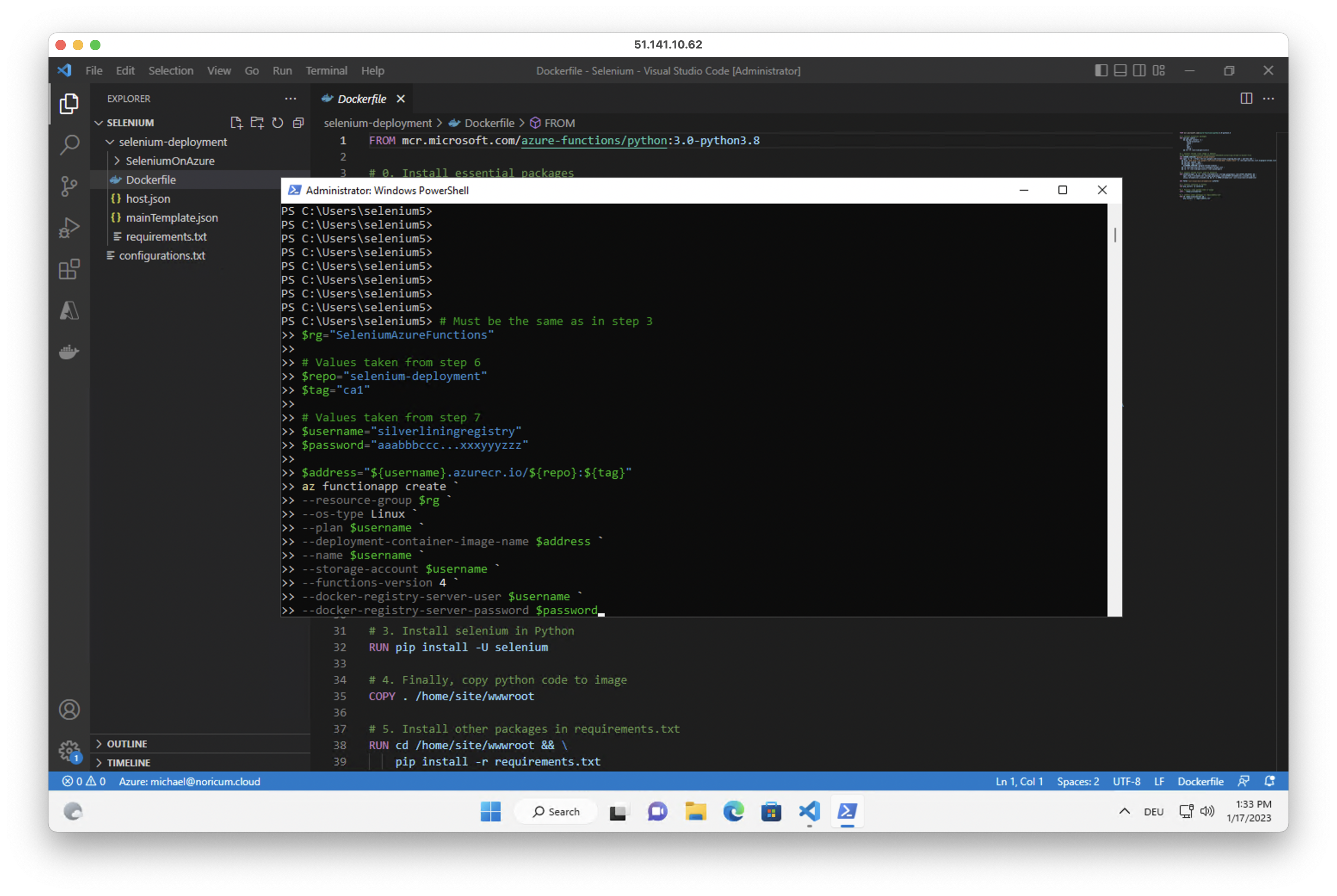This screenshot has width=1337, height=896.
Task: Open the Search view in activity bar
Action: [69, 145]
